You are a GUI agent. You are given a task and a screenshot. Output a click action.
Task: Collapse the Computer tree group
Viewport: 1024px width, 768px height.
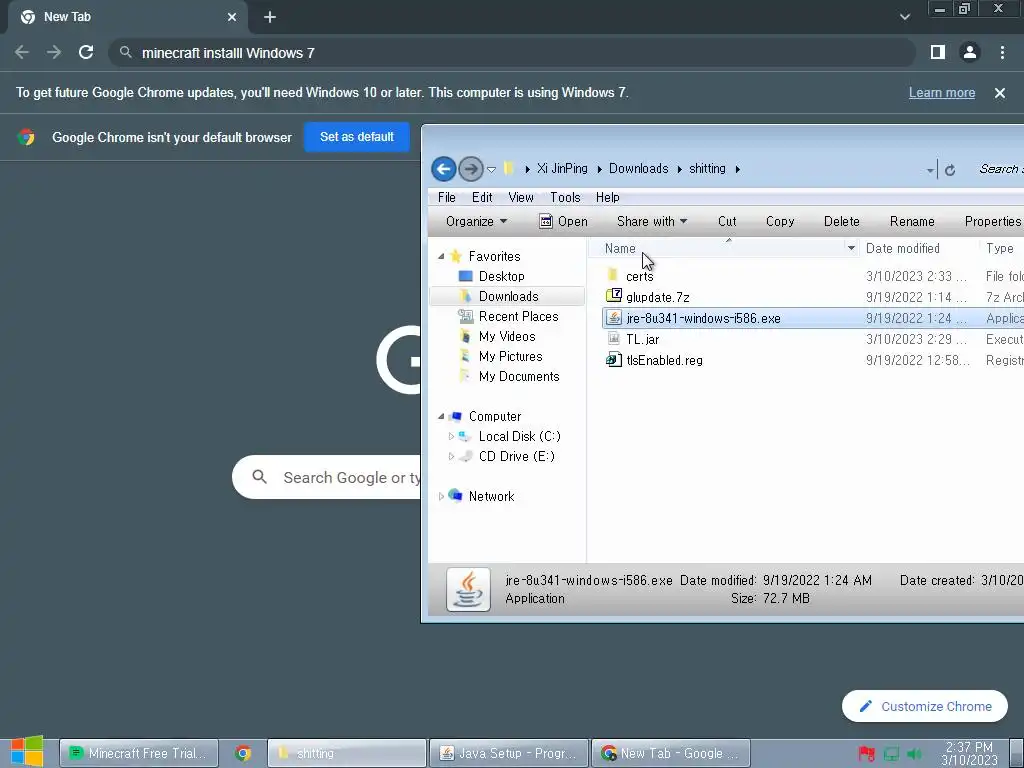[441, 416]
